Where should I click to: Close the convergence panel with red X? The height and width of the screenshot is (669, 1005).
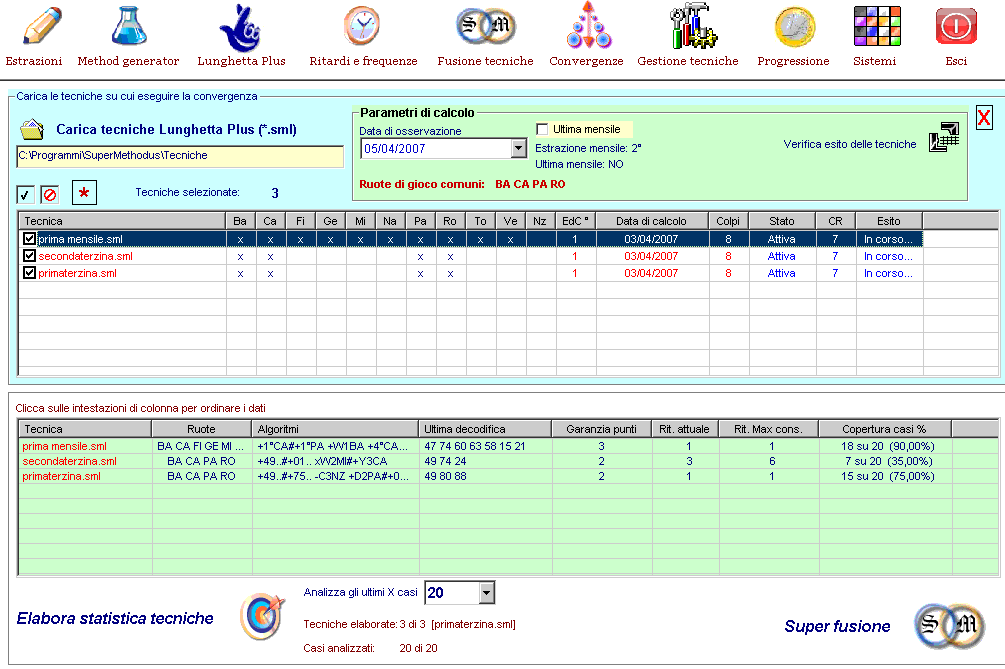984,117
